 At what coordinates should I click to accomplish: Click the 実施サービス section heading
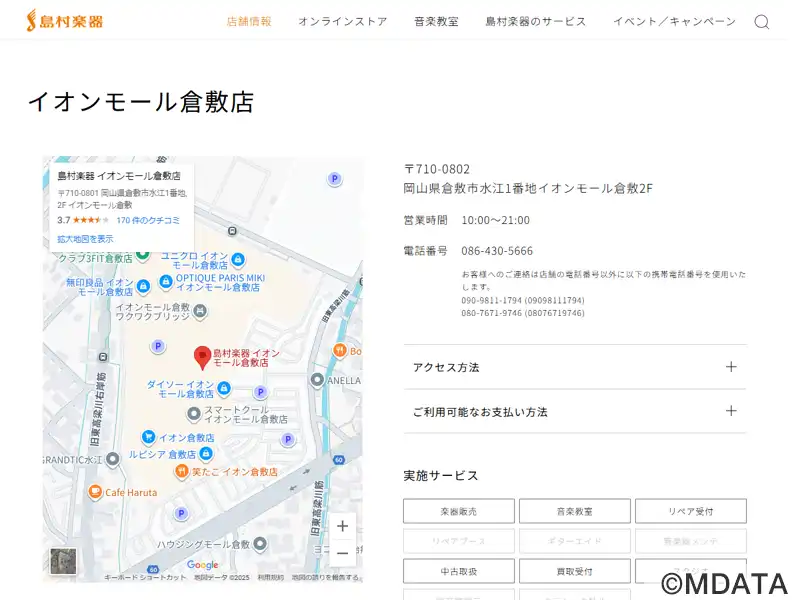tap(441, 476)
